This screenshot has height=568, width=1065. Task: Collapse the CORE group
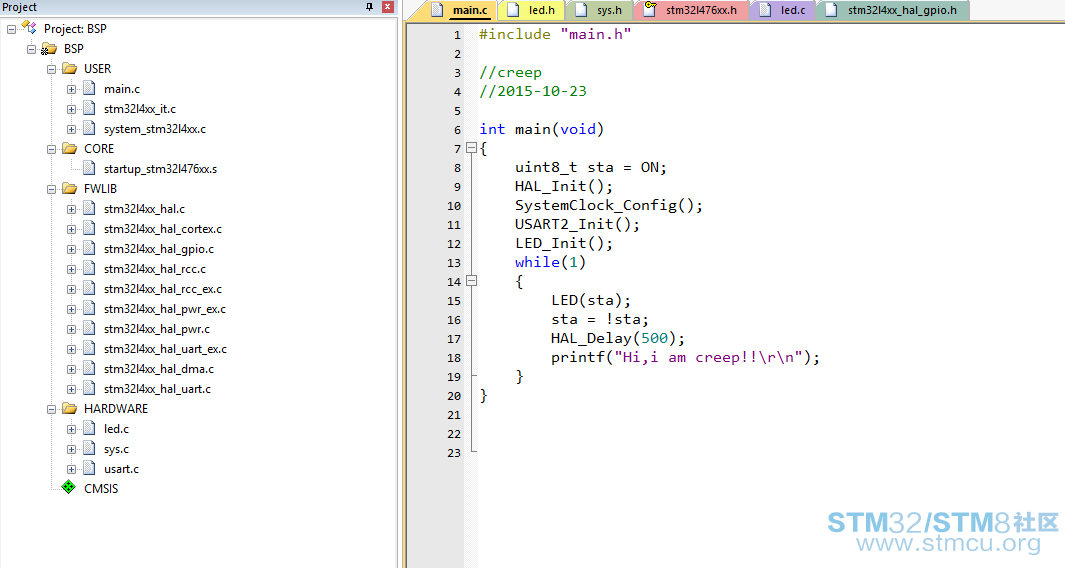(x=52, y=149)
